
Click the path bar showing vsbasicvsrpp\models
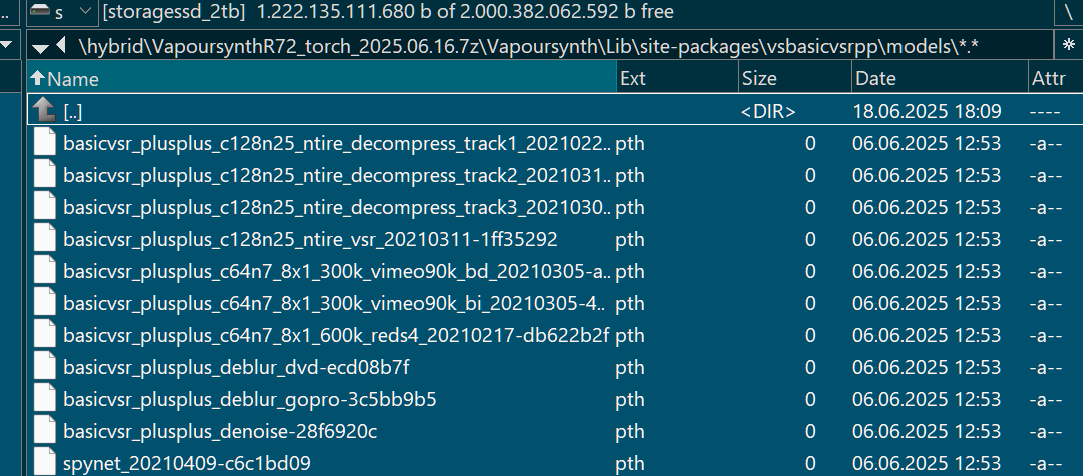(539, 47)
